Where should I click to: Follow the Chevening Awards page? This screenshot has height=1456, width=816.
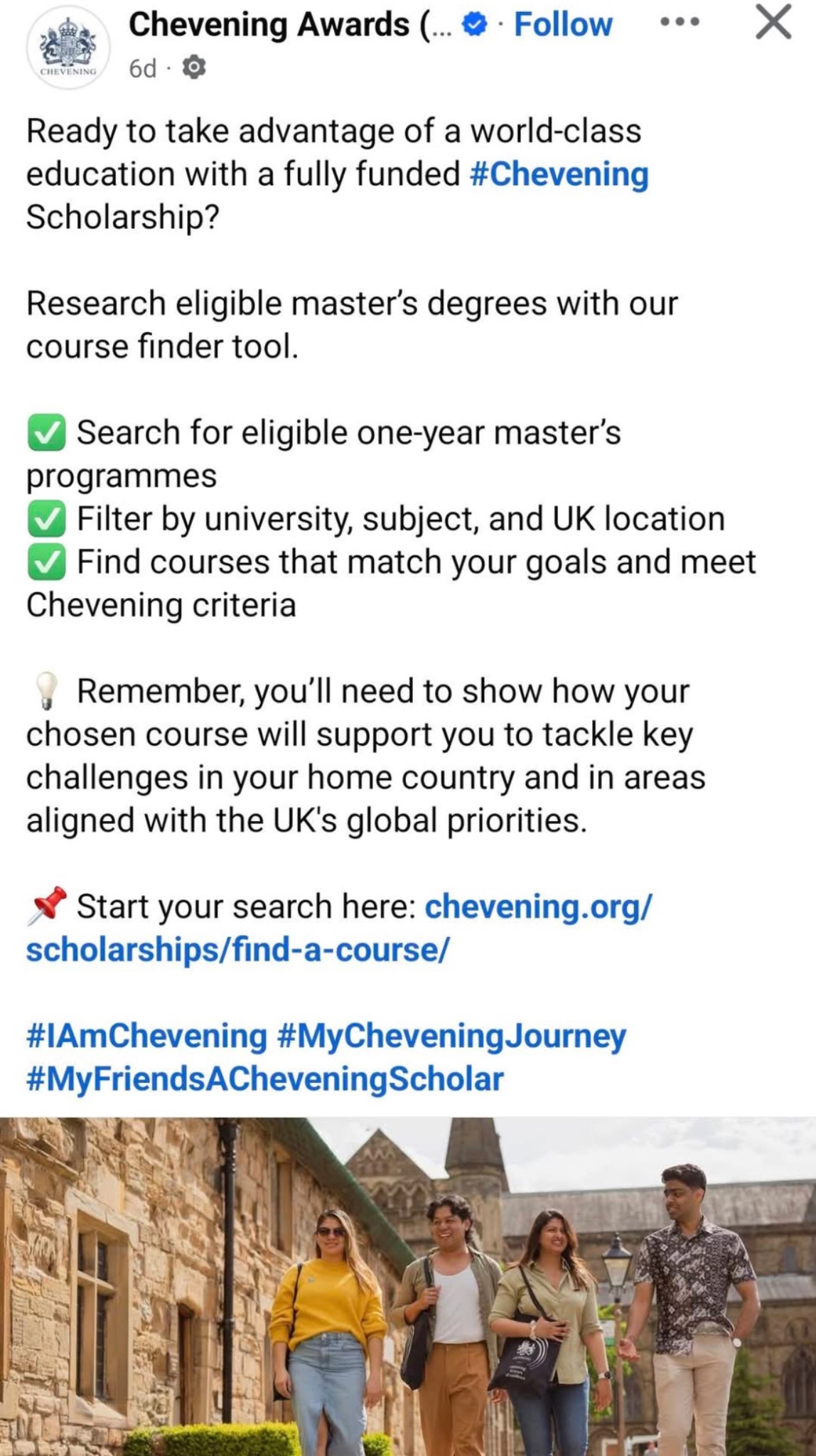pos(563,25)
